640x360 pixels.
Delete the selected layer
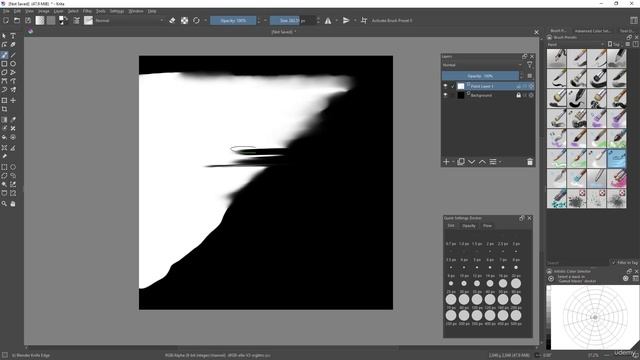point(530,162)
